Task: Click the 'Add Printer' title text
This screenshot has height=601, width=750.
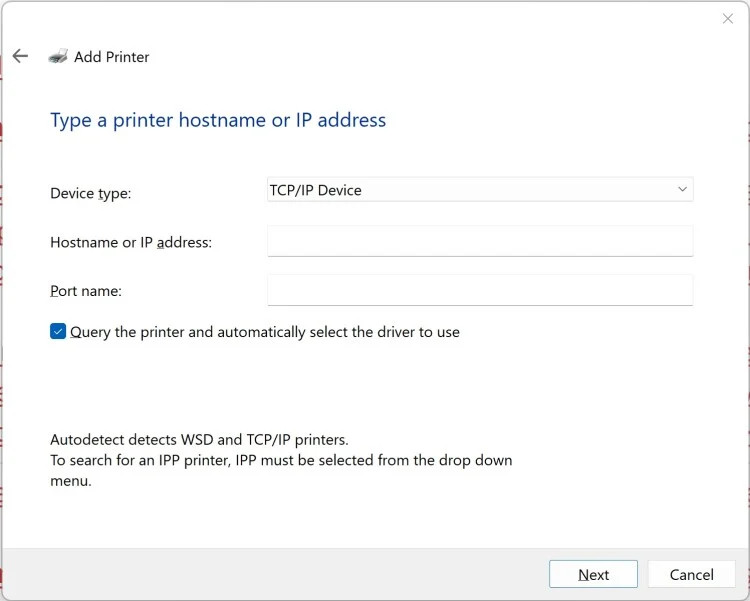Action: [x=112, y=57]
